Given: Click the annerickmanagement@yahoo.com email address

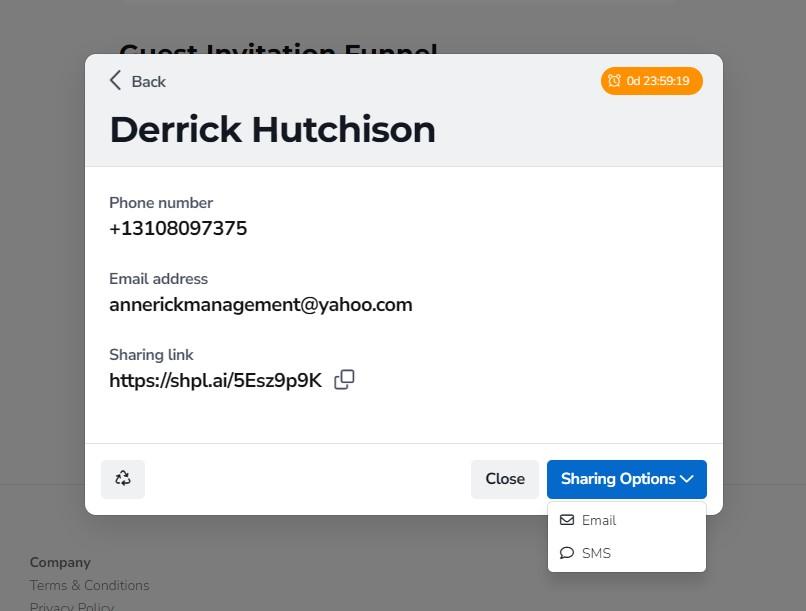Looking at the screenshot, I should click(x=260, y=305).
